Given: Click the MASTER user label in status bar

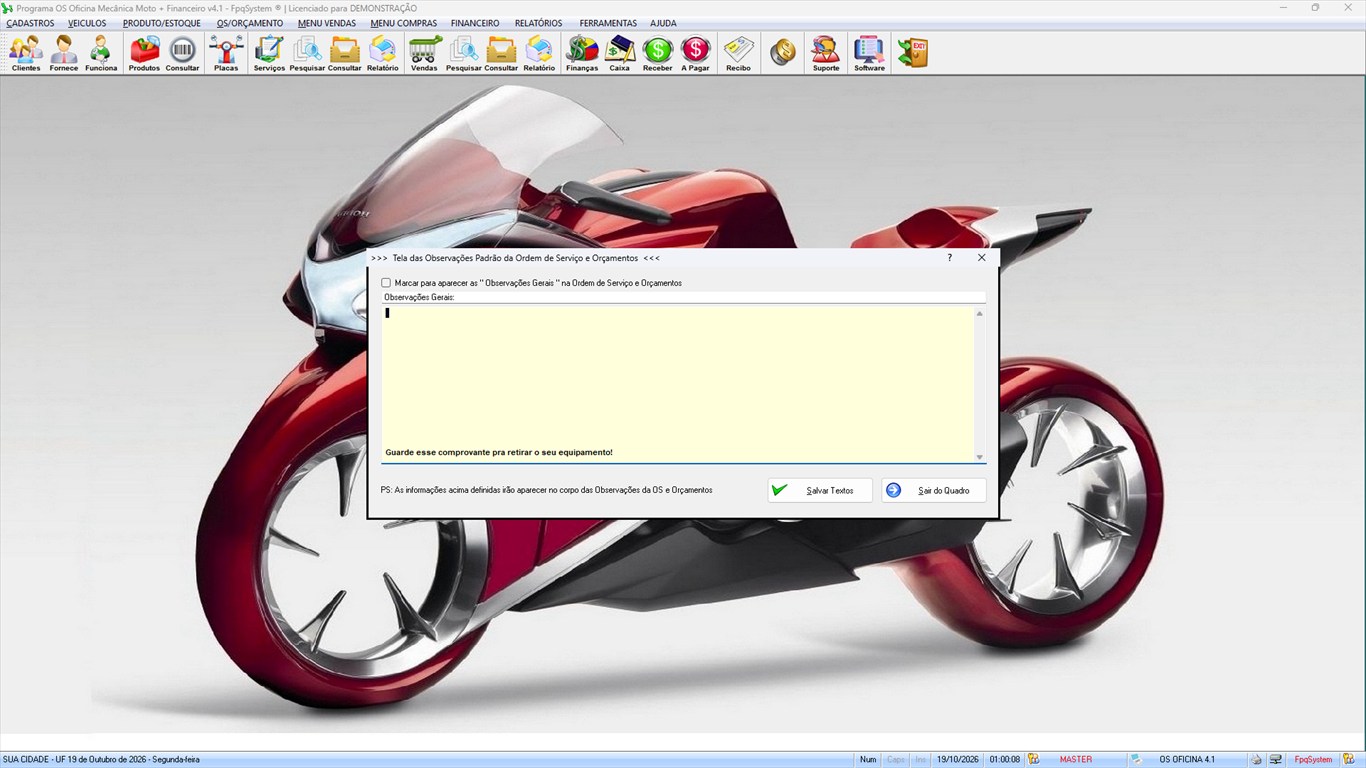Looking at the screenshot, I should (1076, 760).
